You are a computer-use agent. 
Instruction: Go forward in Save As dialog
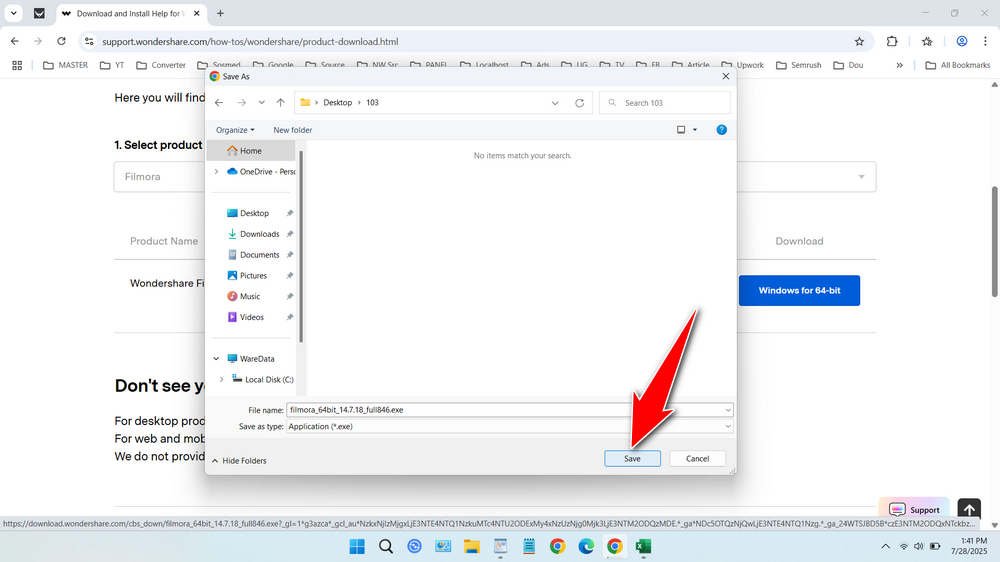(x=242, y=103)
